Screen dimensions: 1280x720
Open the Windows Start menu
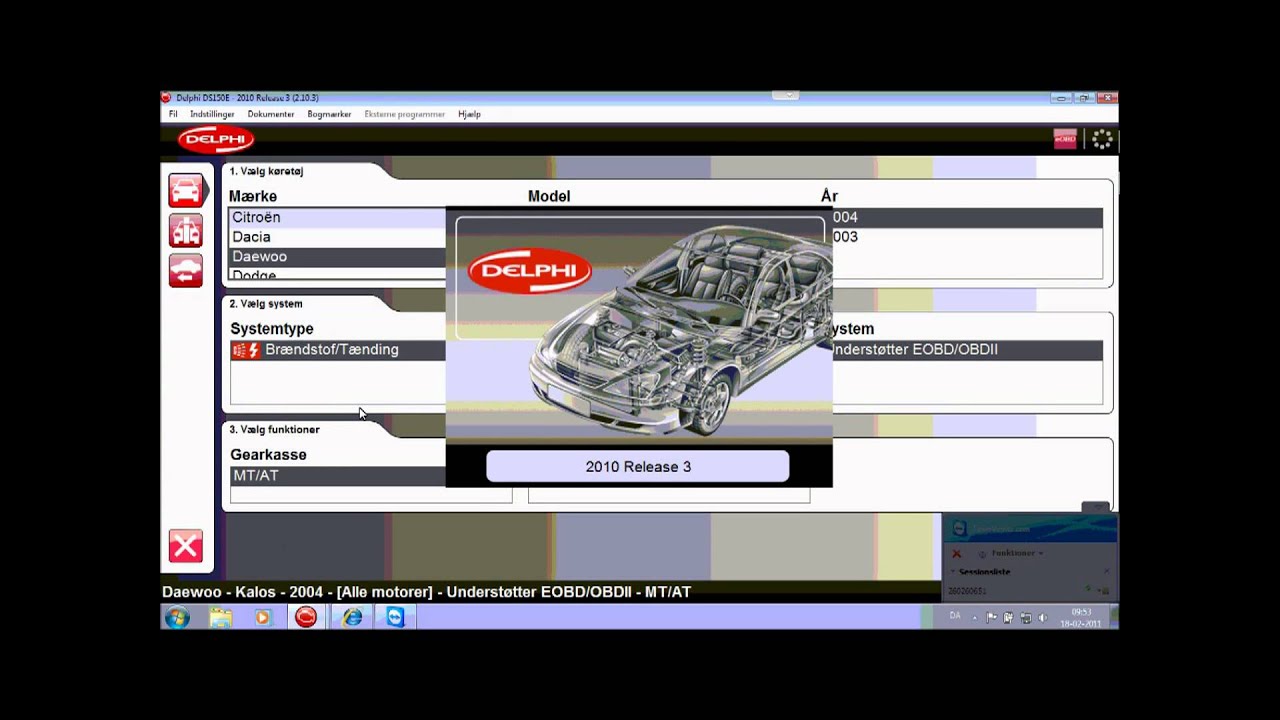177,618
